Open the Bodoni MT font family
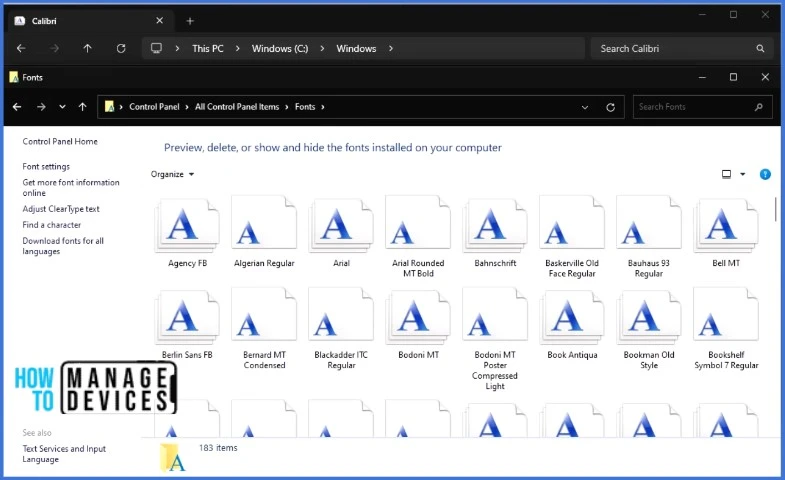The width and height of the screenshot is (785, 480). coord(418,324)
